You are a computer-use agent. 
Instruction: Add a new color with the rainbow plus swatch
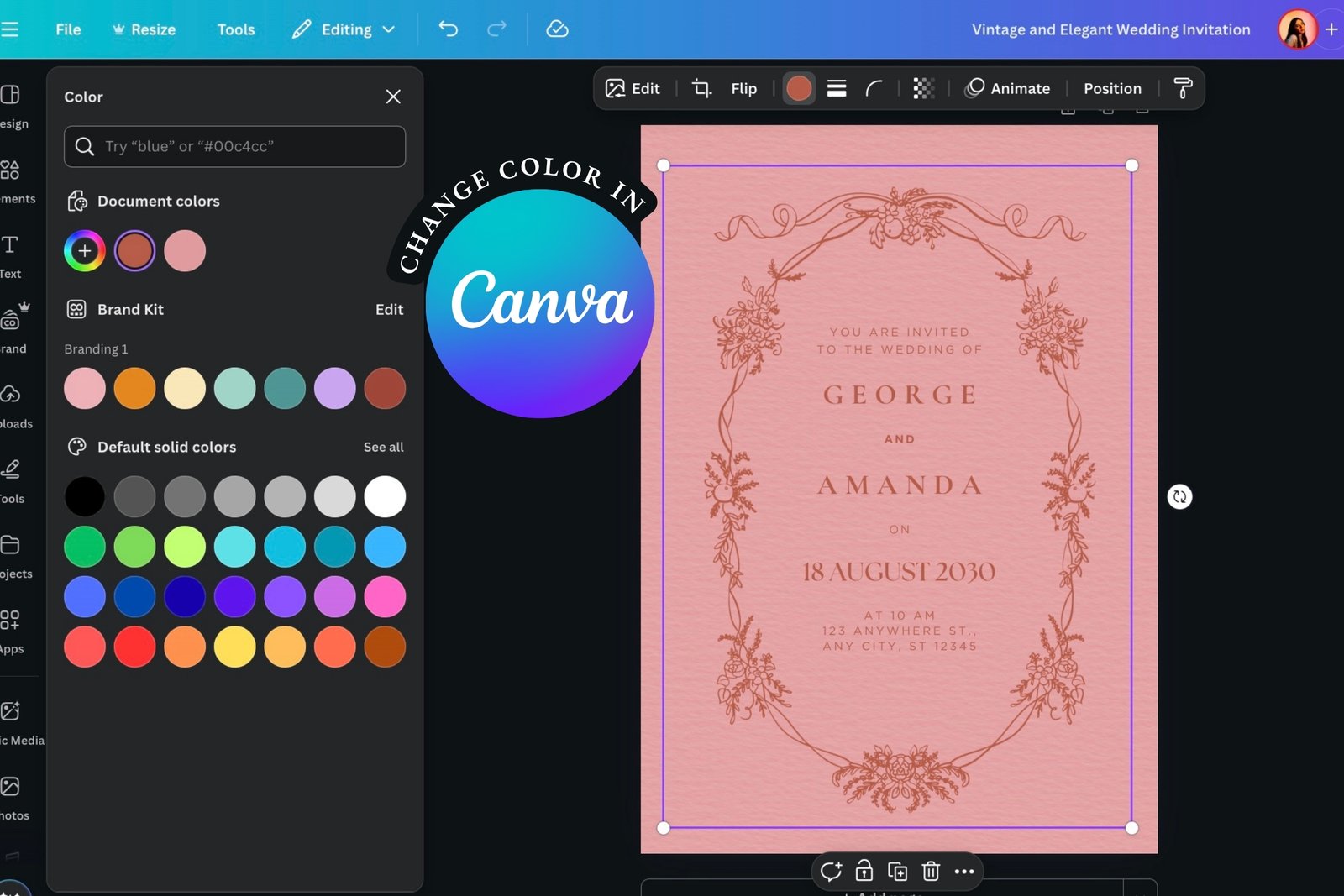(x=85, y=251)
